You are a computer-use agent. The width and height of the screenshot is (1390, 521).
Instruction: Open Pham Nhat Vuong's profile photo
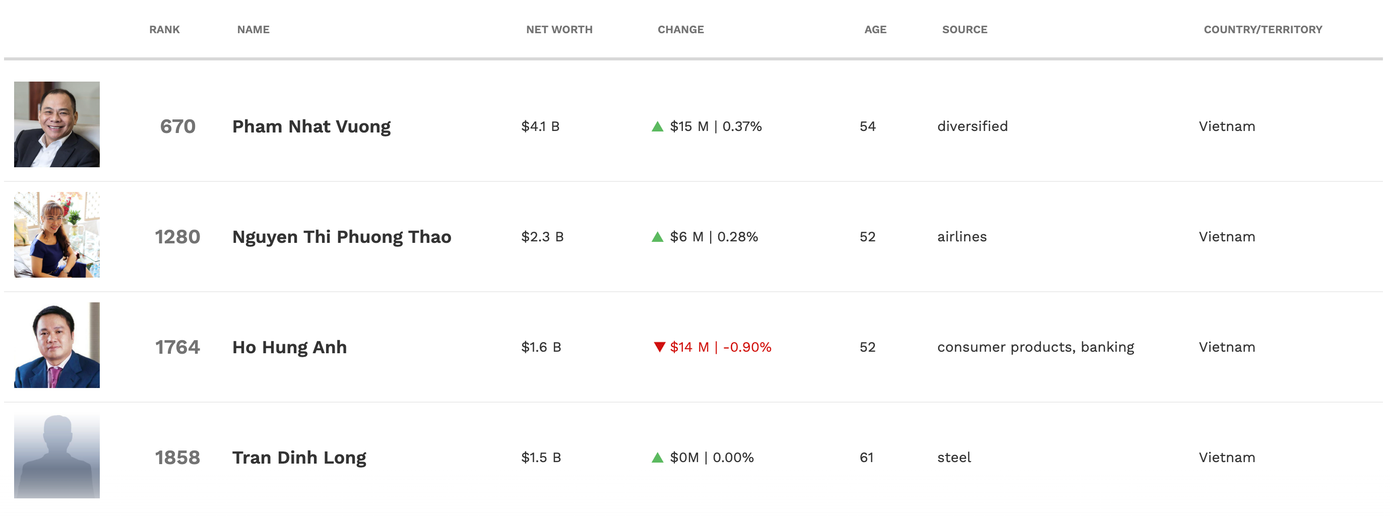(57, 125)
